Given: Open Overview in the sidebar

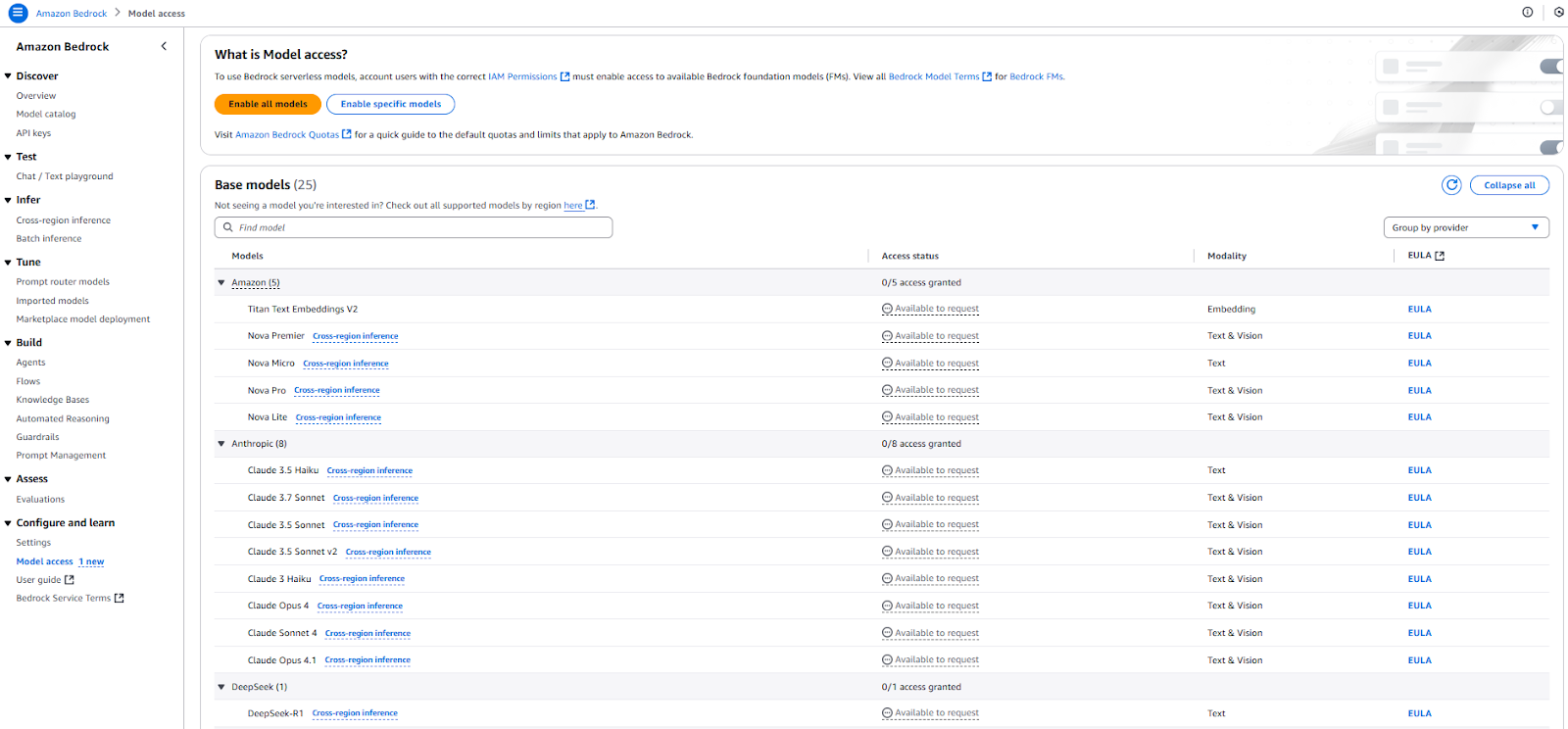Looking at the screenshot, I should click(x=36, y=96).
